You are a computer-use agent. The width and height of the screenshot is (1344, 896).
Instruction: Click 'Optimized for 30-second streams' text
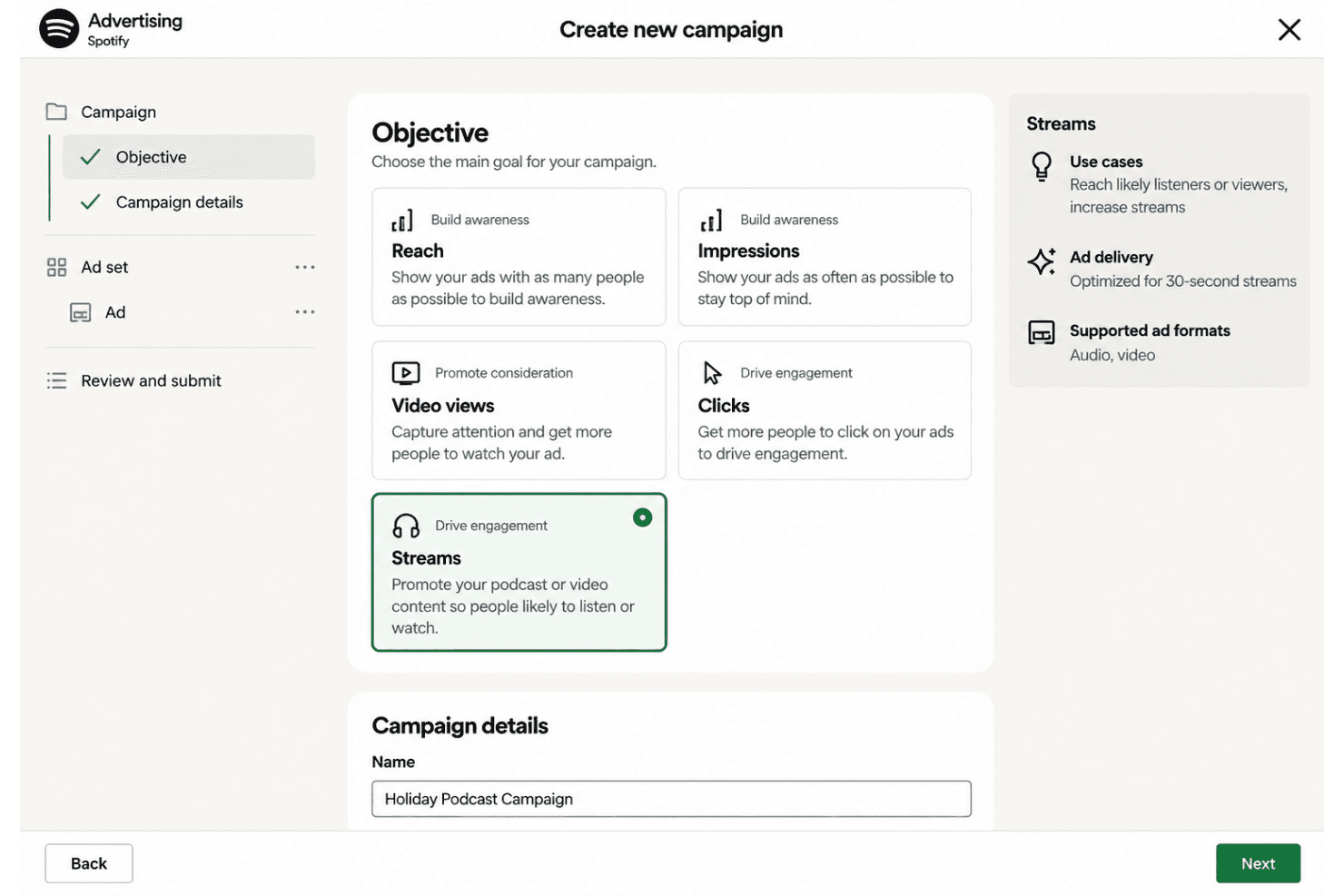tap(1182, 281)
